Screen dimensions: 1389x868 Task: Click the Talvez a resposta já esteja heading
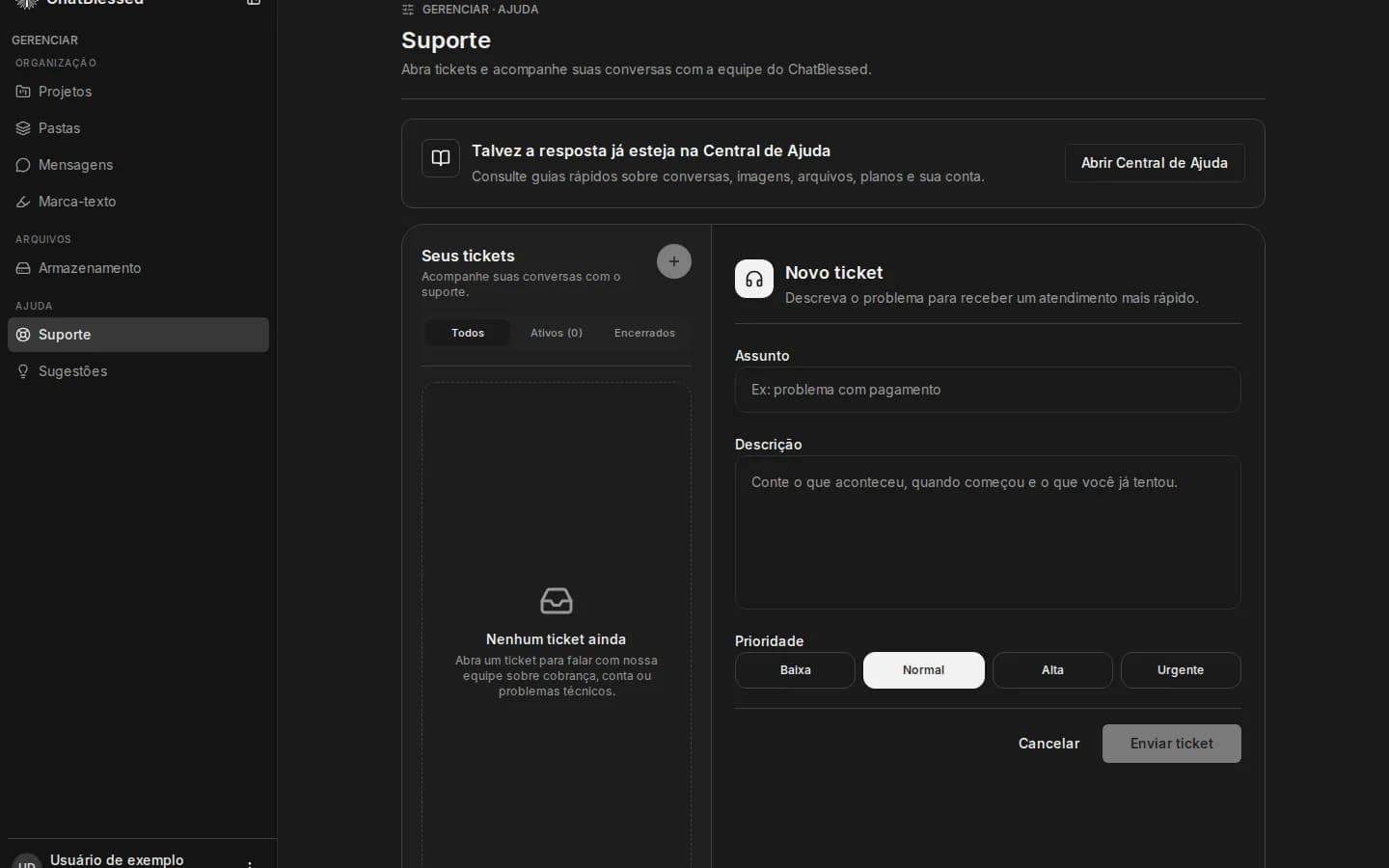click(651, 150)
